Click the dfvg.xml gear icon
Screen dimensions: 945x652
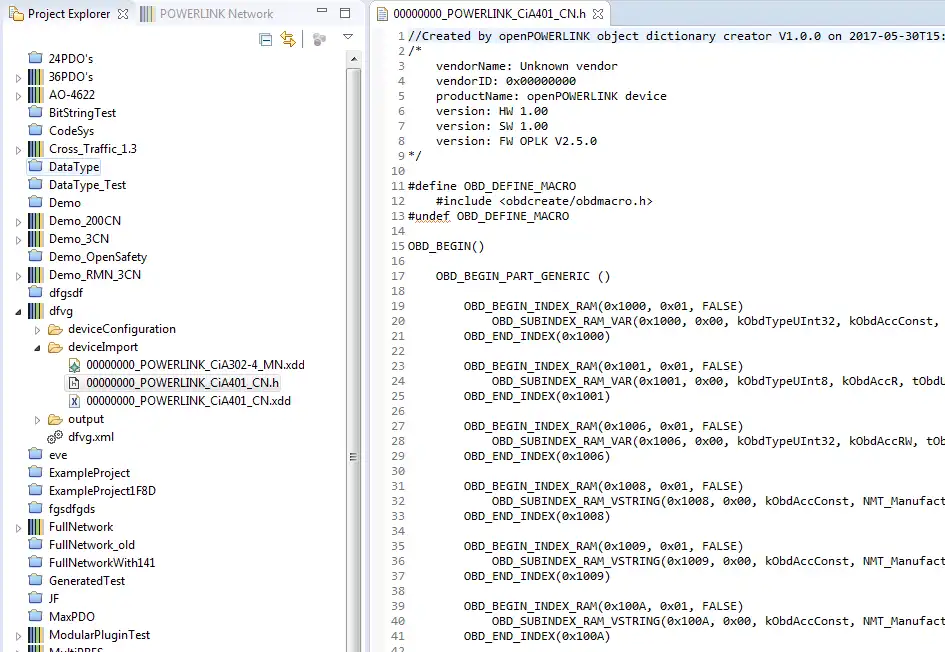click(x=55, y=437)
